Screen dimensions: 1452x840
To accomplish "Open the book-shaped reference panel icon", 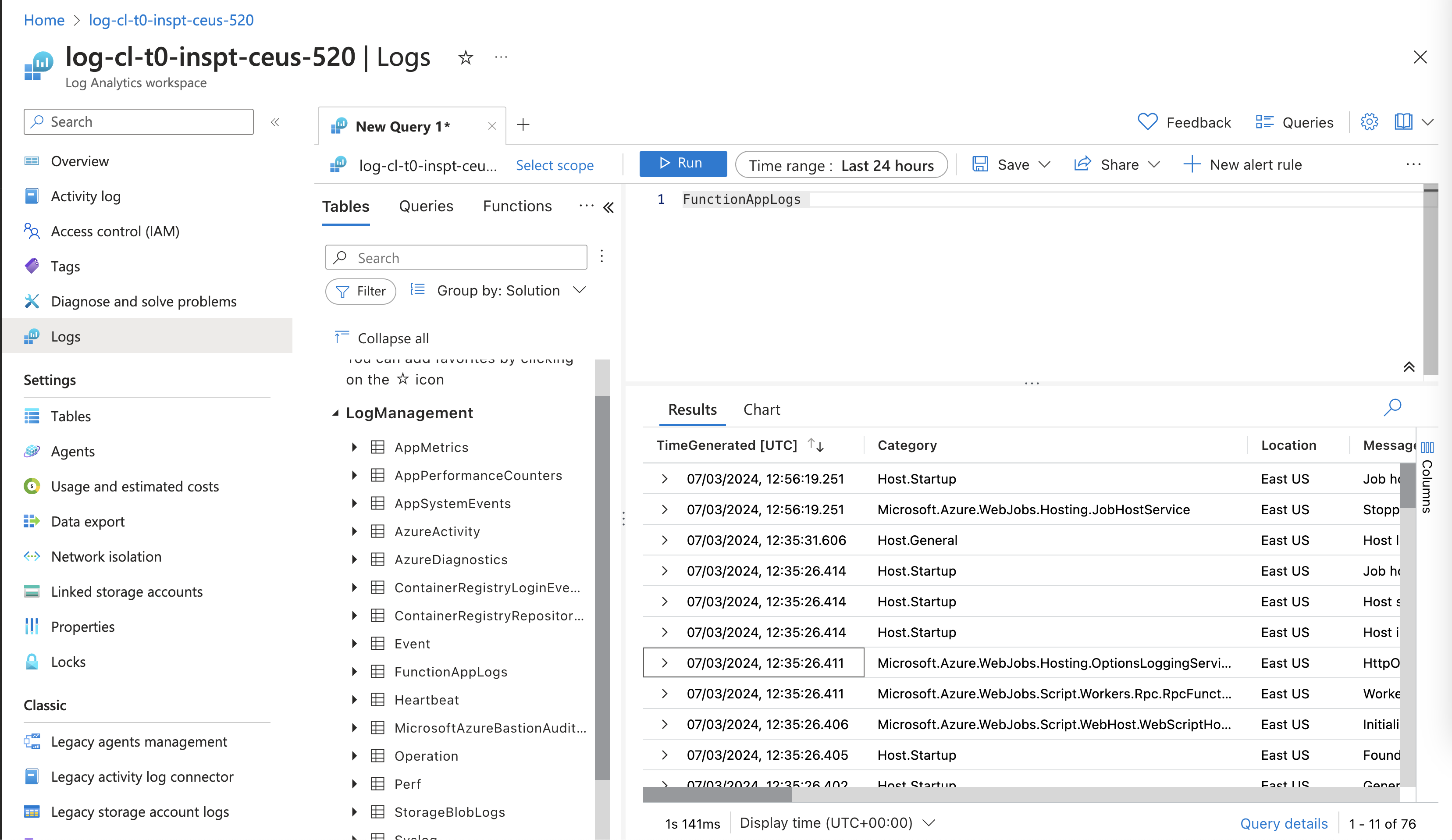I will coord(1403,122).
